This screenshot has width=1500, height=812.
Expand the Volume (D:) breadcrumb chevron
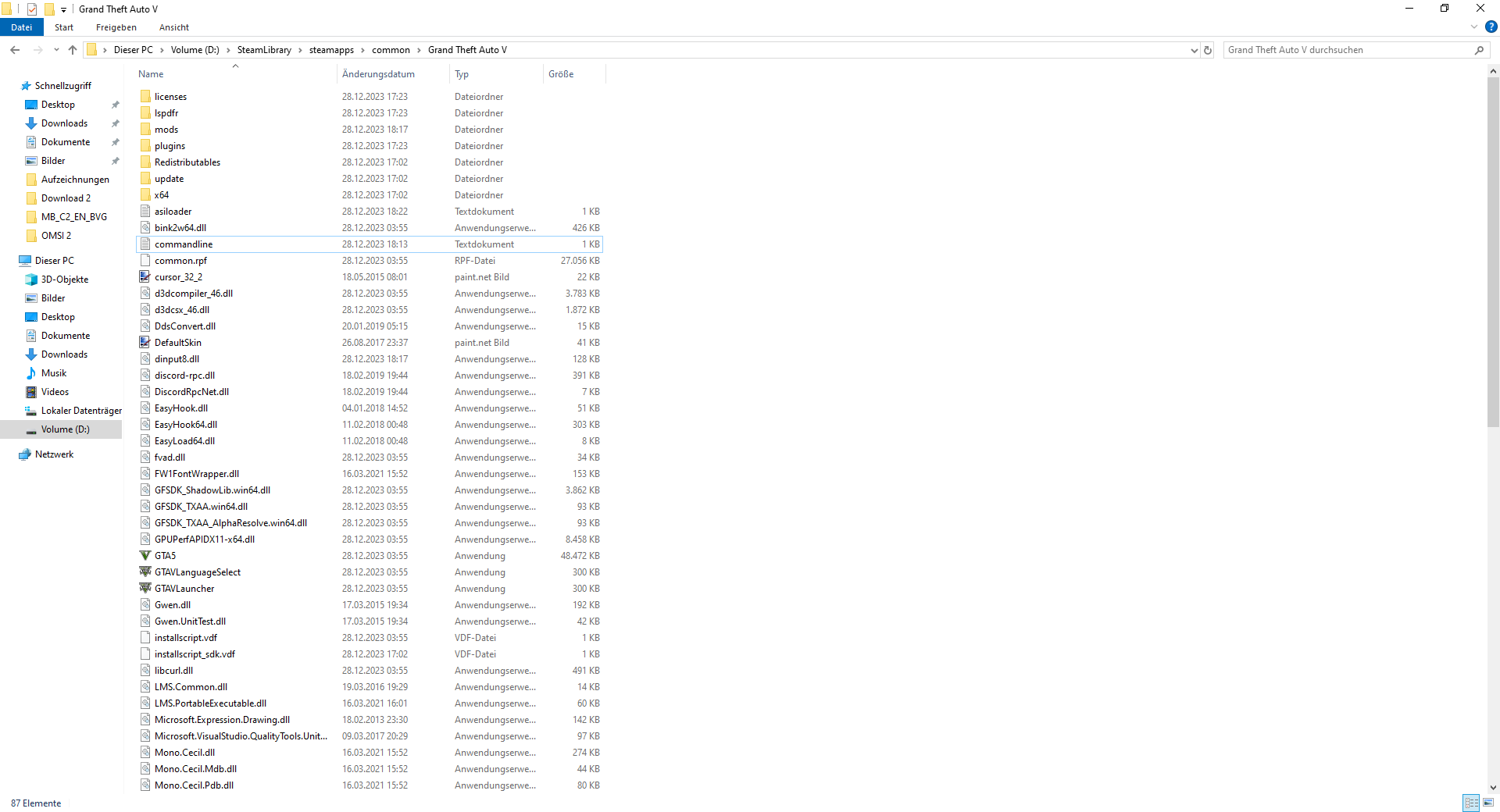point(228,50)
